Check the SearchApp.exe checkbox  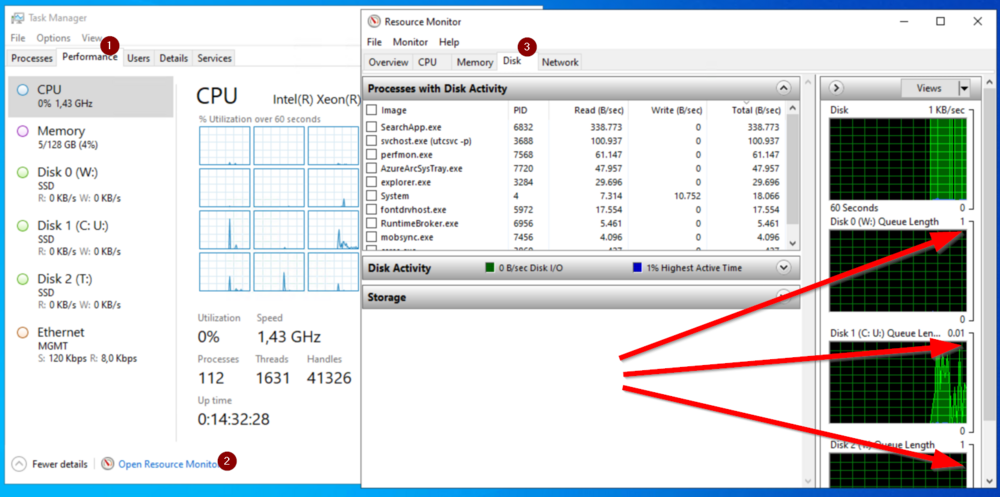coord(372,127)
